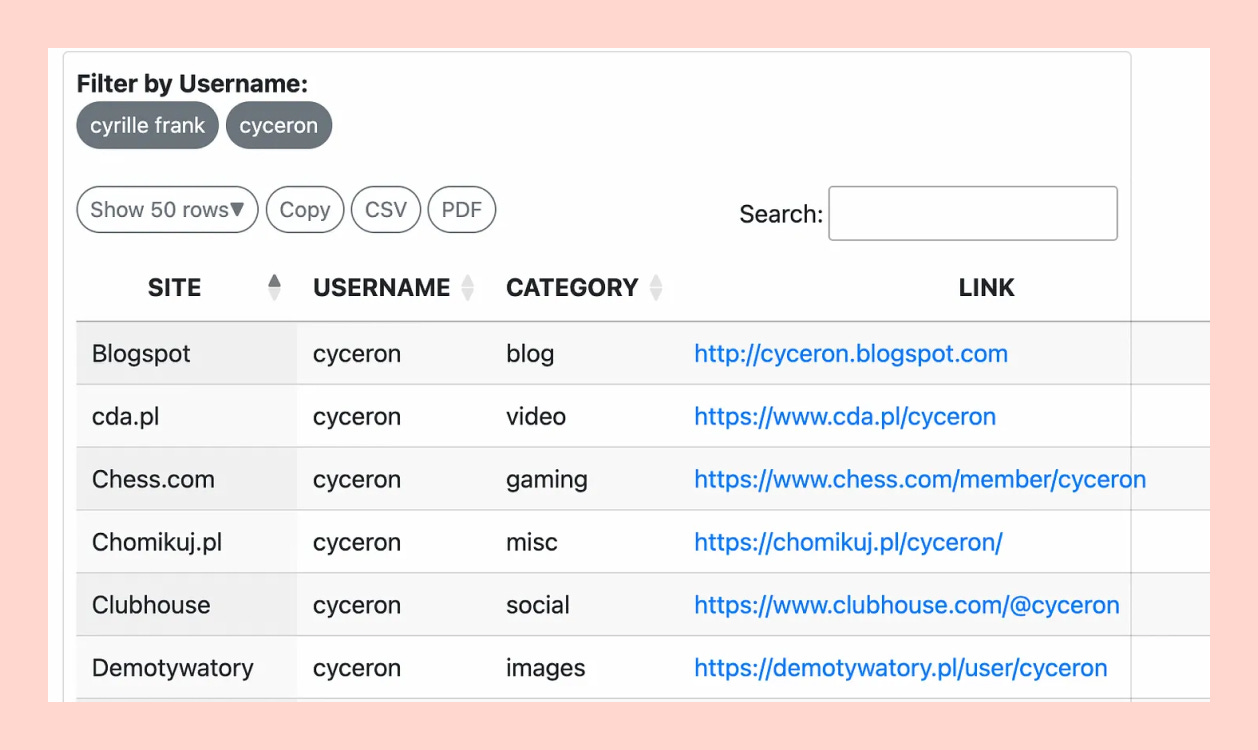
Task: Select the Clubhouse site cell
Action: (x=187, y=606)
